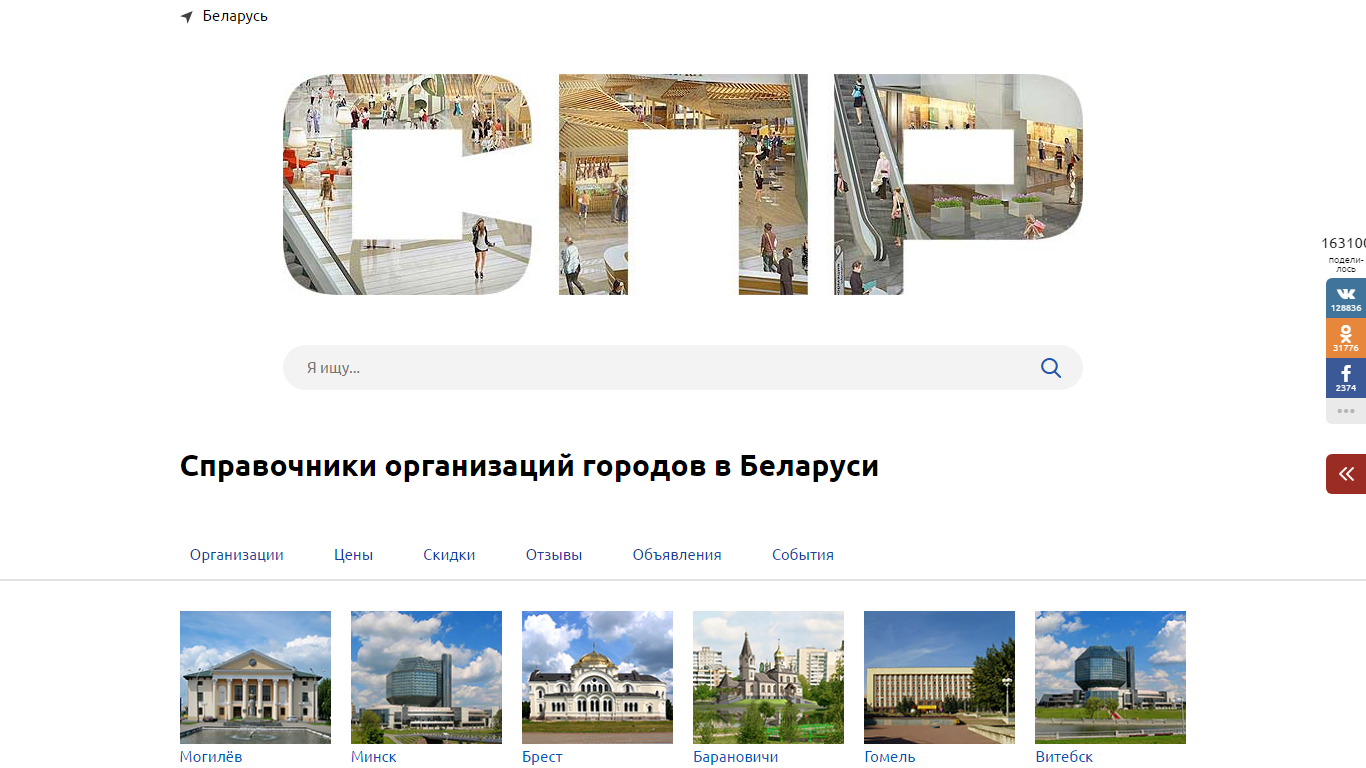Open the Могилёв text link
The height and width of the screenshot is (768, 1366).
(x=211, y=757)
